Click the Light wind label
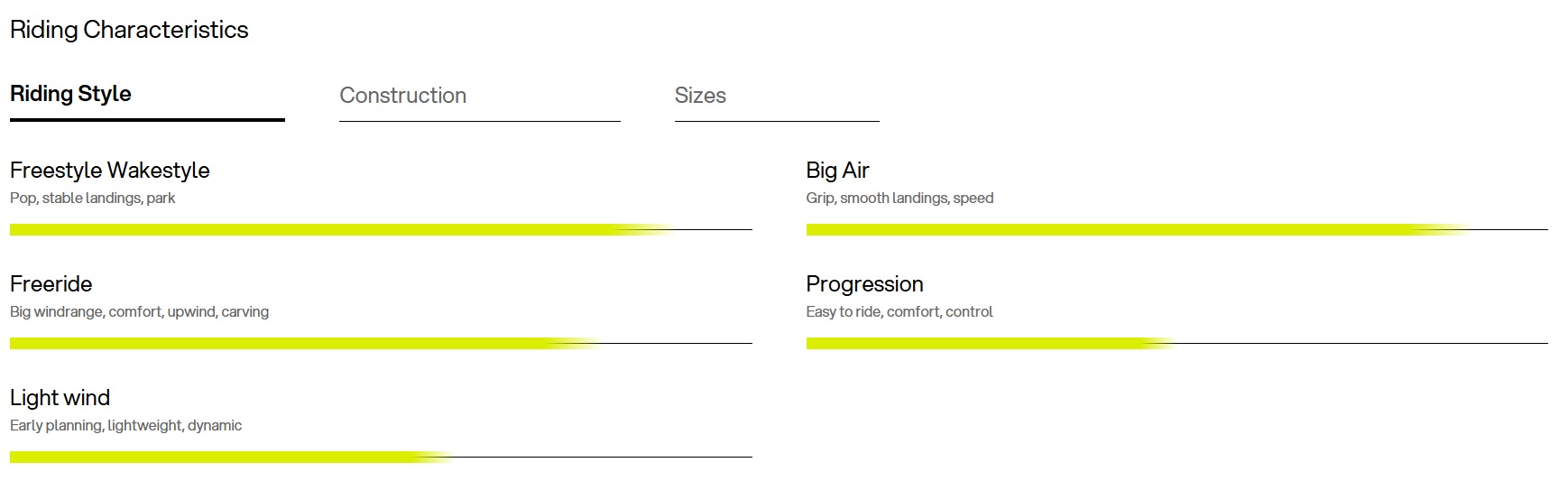 pos(60,398)
